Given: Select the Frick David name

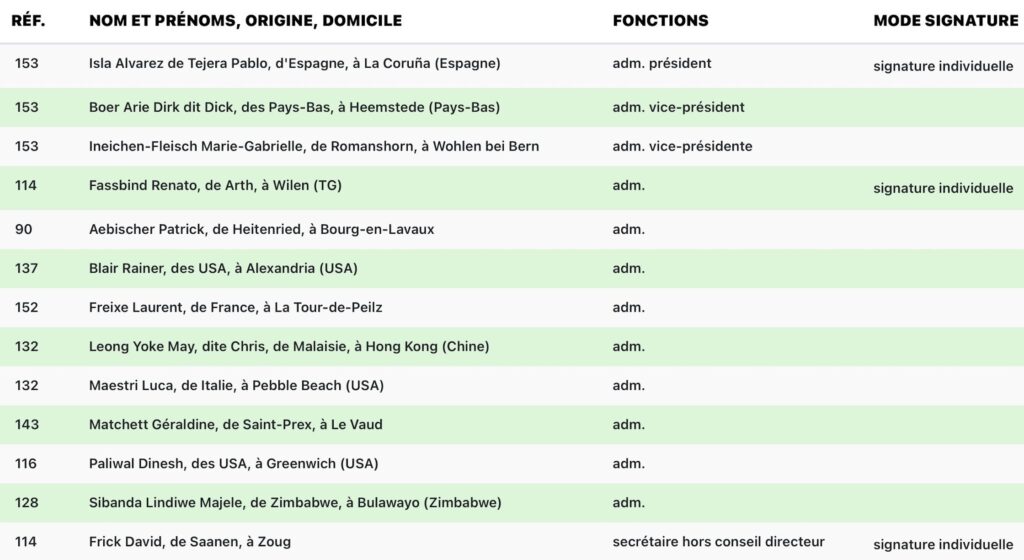Looking at the screenshot, I should [x=190, y=541].
